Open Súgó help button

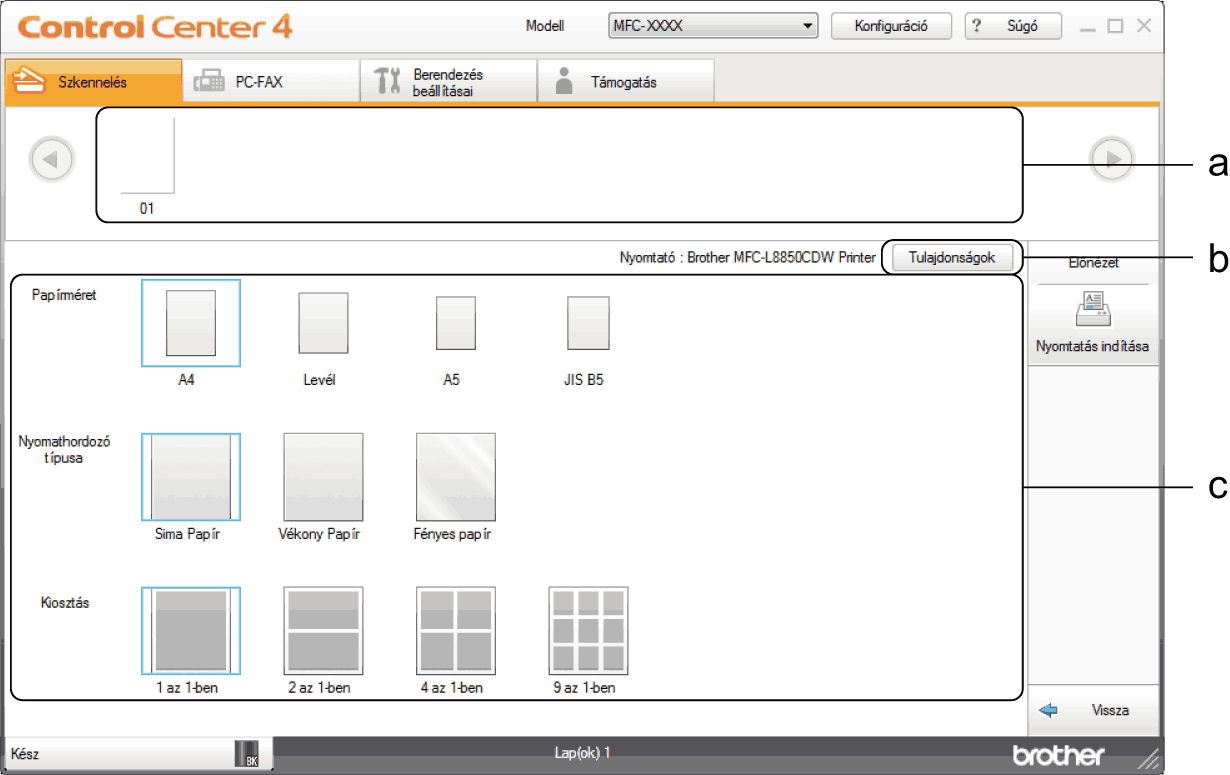click(1013, 26)
